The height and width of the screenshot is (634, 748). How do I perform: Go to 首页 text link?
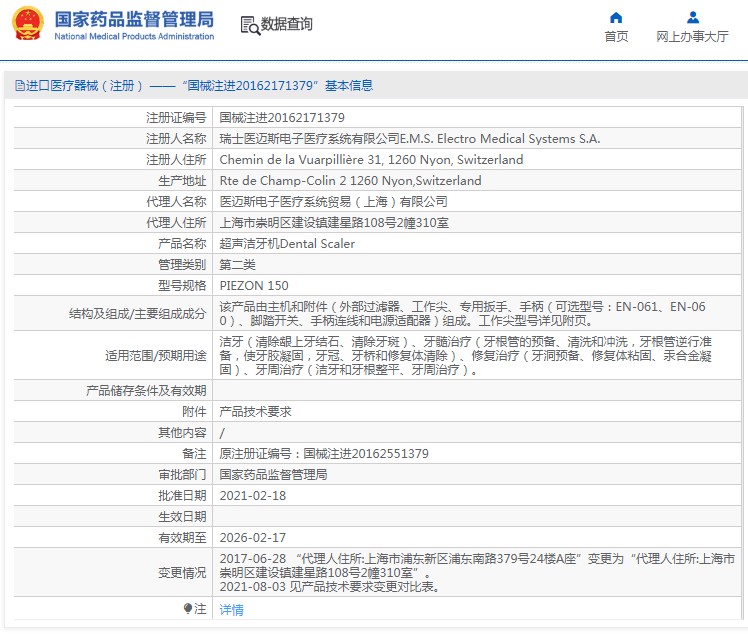tap(616, 37)
